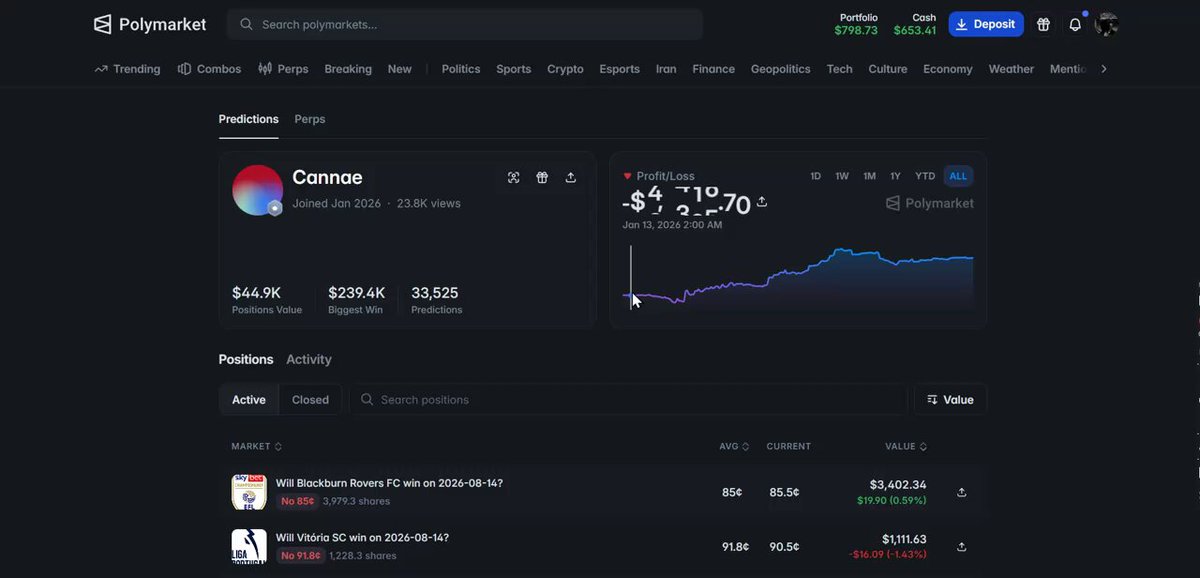
Task: Open the Crypto category
Action: [x=565, y=69]
